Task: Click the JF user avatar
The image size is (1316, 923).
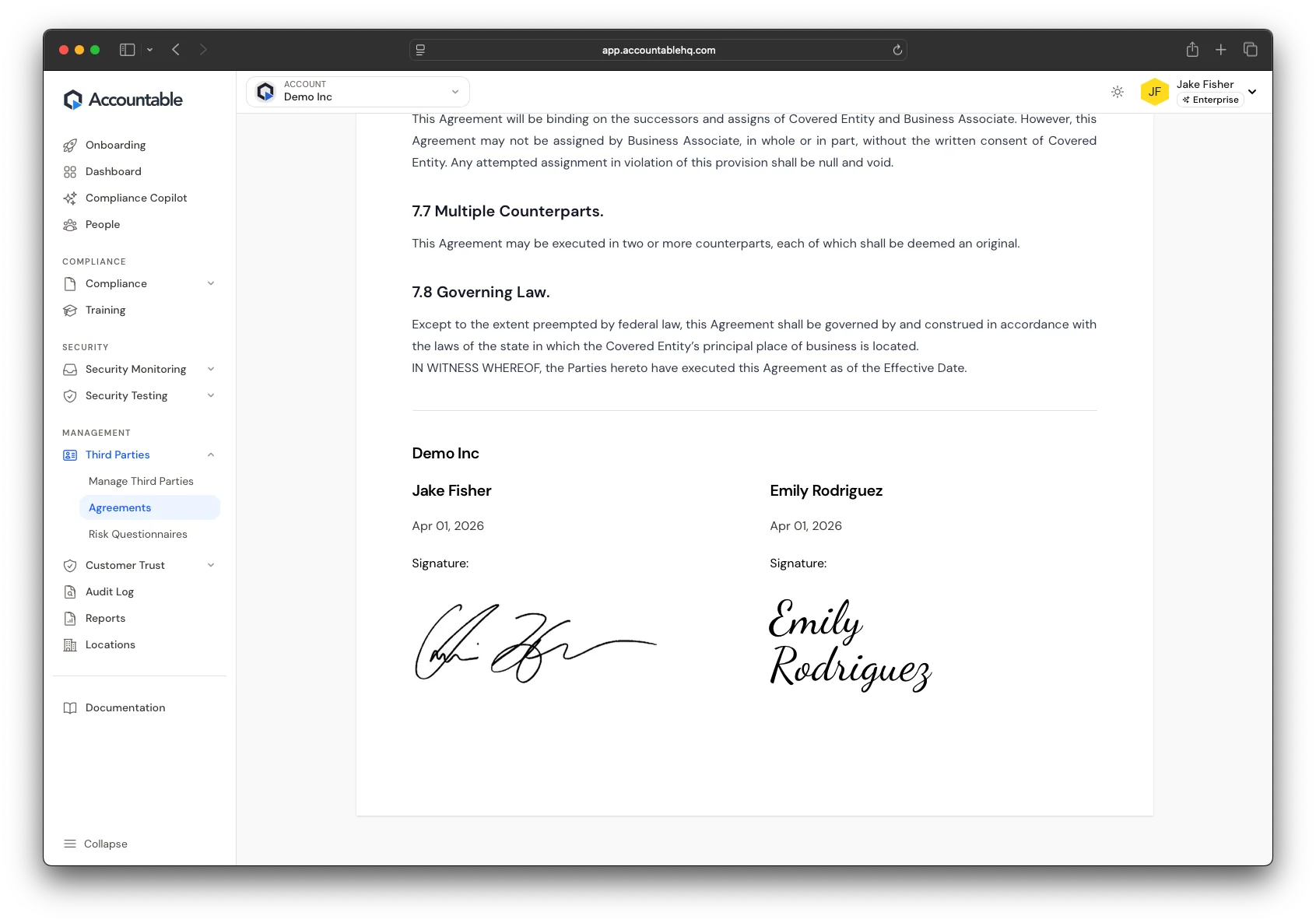Action: (1155, 92)
